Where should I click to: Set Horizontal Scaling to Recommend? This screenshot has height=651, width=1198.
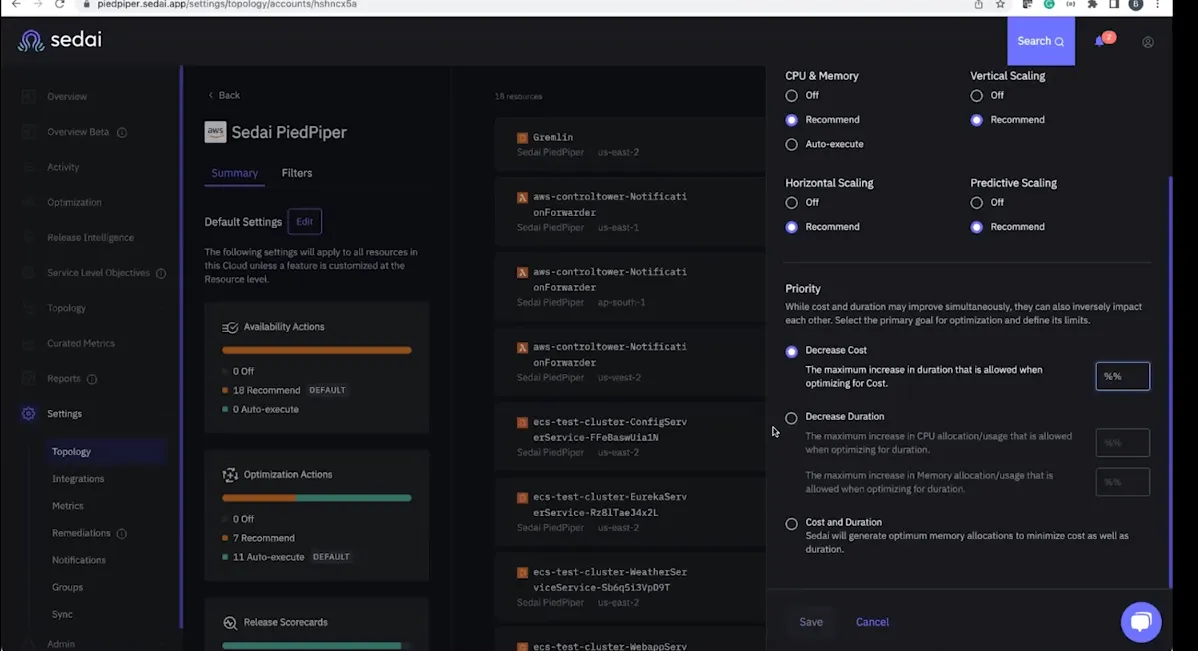click(792, 227)
